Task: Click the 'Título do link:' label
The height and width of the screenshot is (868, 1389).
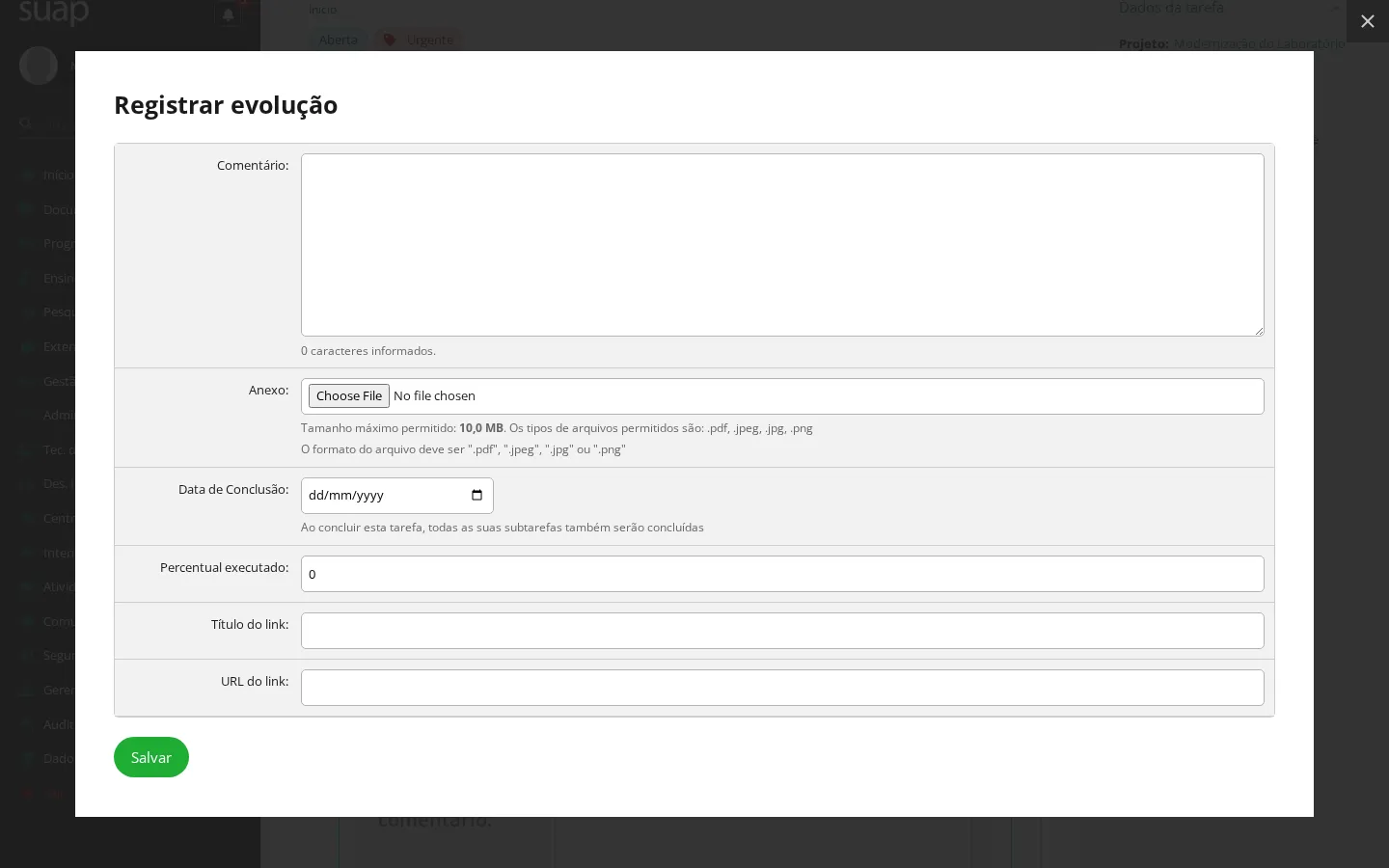Action: pos(250,625)
